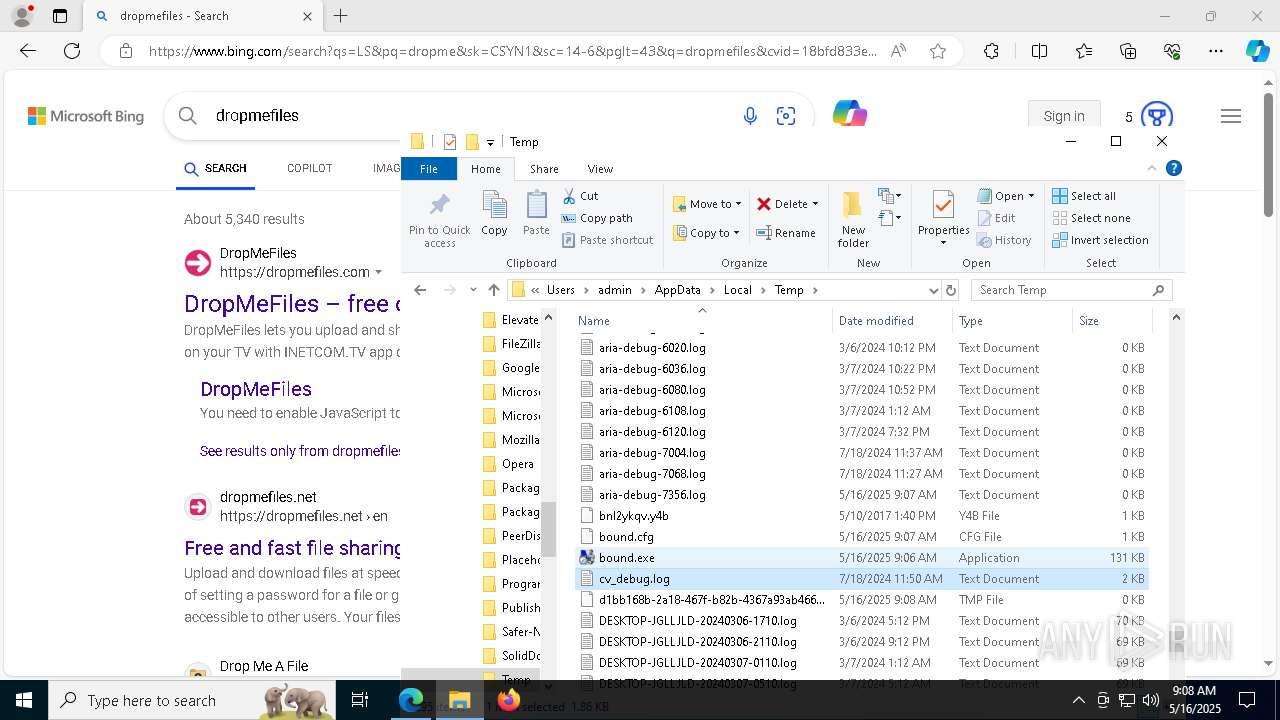Open DropMeFiles – free result link
The width and height of the screenshot is (1280, 720).
click(292, 303)
